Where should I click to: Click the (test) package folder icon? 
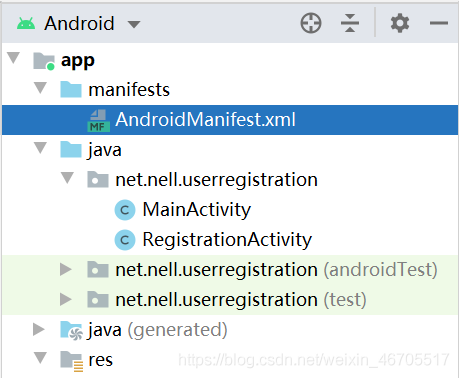98,299
